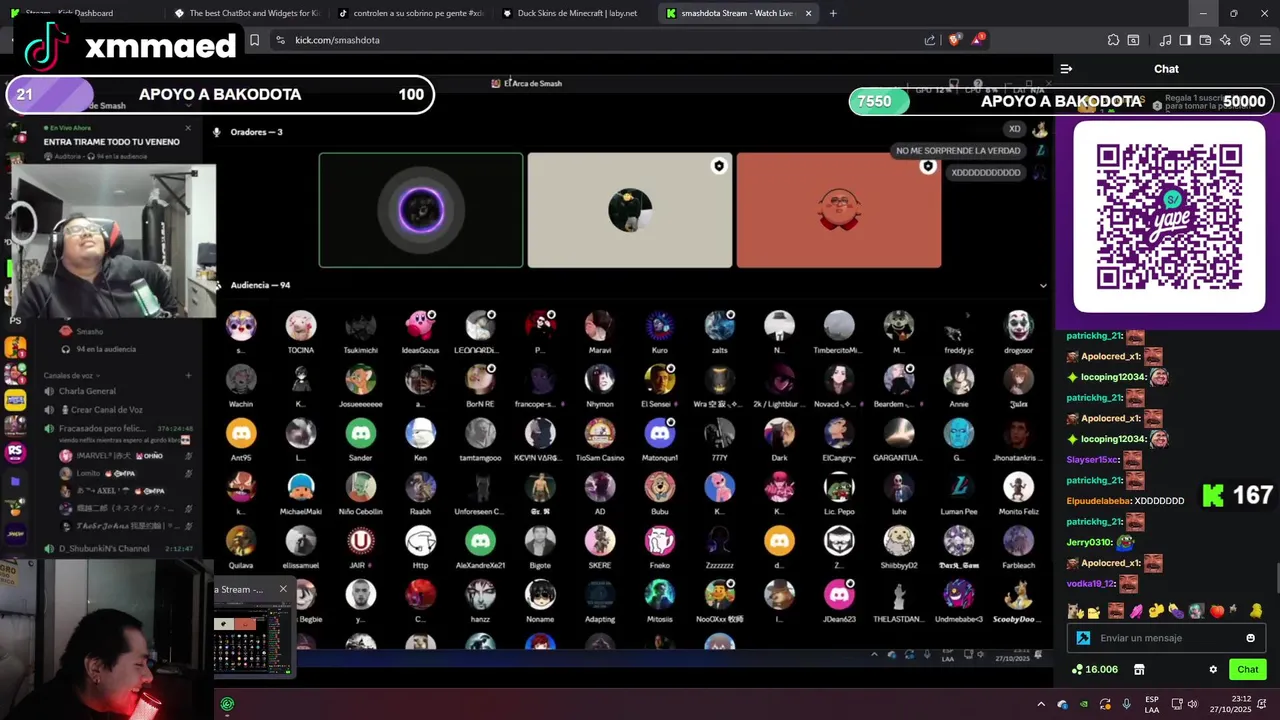
Task: Click the Http audience member avatar
Action: pyautogui.click(x=420, y=541)
